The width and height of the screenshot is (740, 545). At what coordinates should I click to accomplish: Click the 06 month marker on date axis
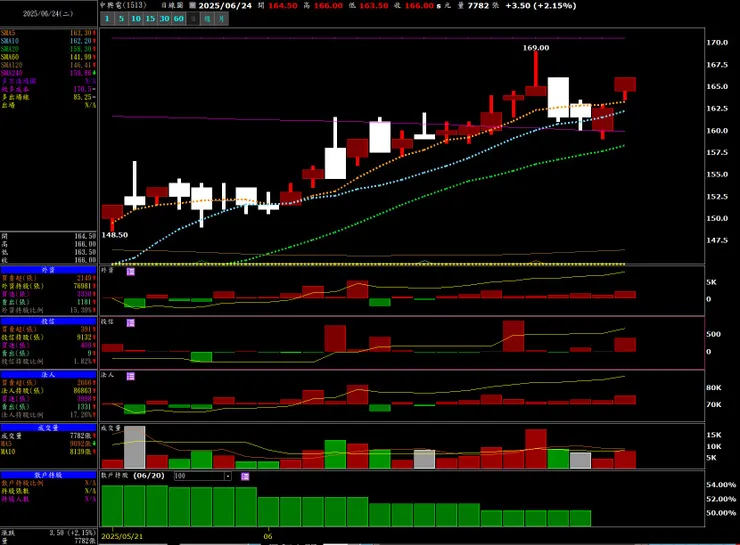268,536
